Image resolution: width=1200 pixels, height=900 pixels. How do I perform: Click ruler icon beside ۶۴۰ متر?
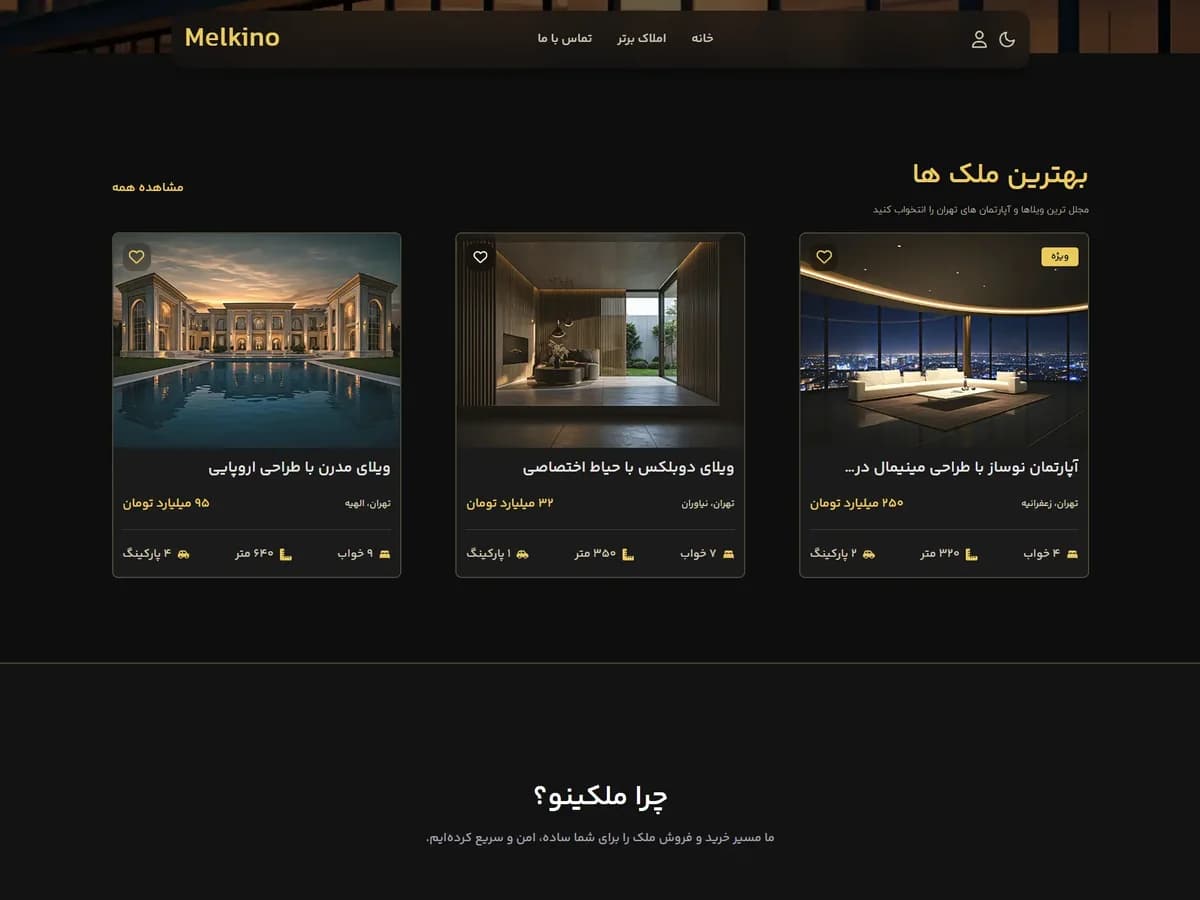pos(285,554)
